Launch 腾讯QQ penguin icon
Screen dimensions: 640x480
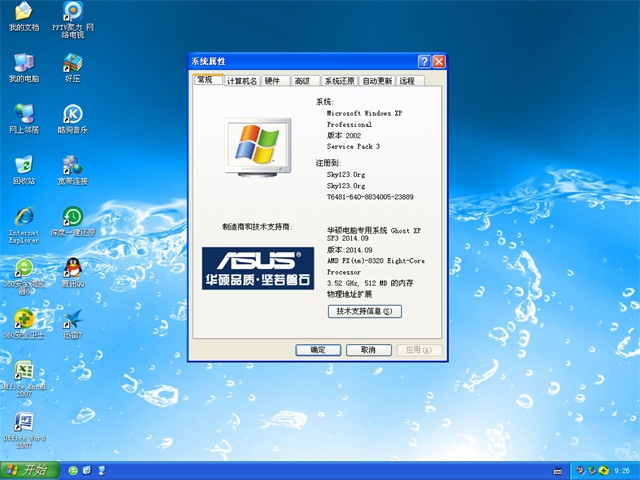(x=73, y=268)
